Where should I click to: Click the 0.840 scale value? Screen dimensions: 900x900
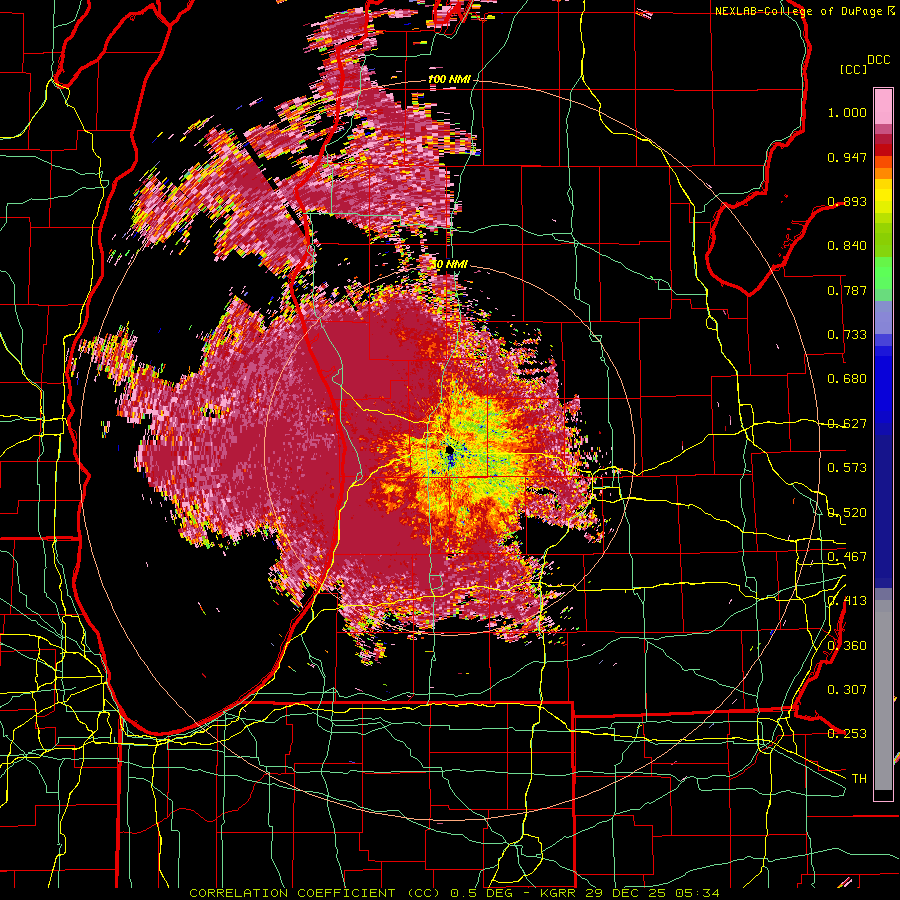pyautogui.click(x=847, y=246)
